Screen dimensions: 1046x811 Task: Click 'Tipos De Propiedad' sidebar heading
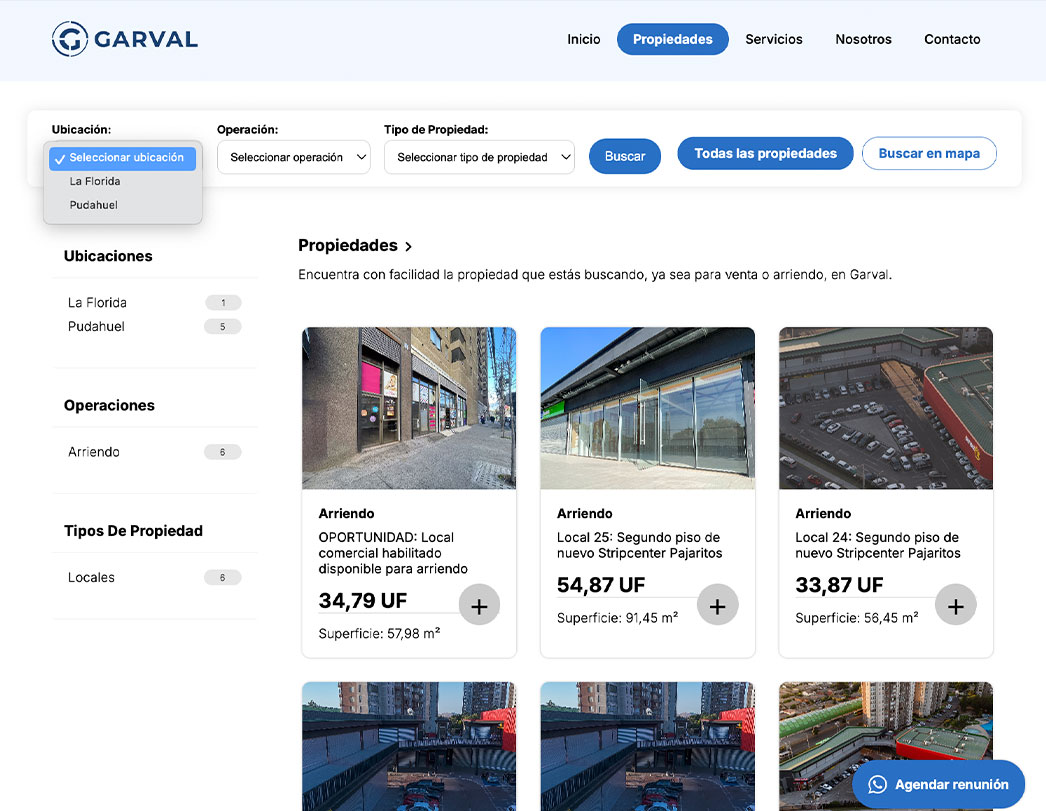coord(133,531)
